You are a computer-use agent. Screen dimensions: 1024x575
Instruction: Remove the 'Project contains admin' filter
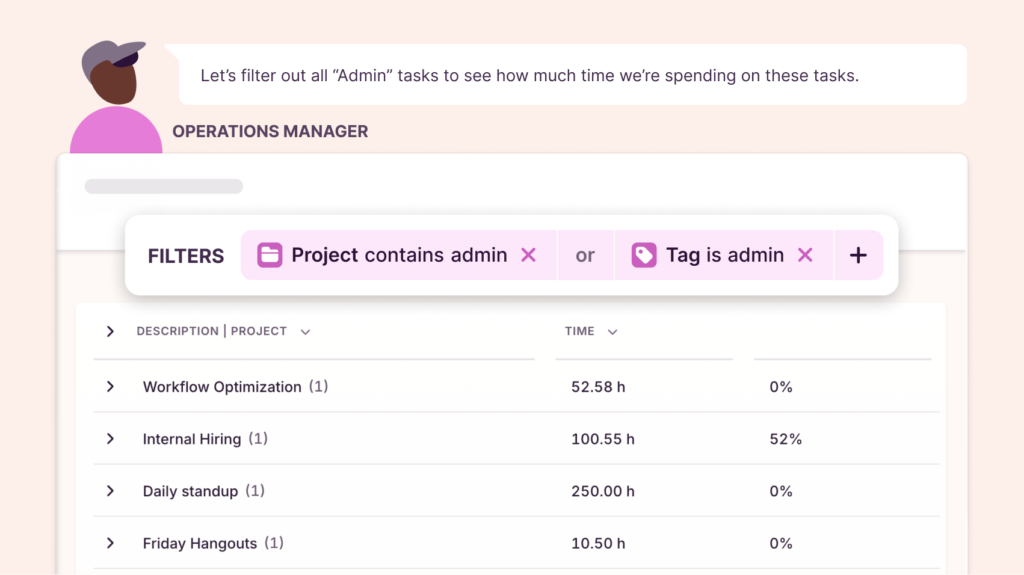pos(528,255)
